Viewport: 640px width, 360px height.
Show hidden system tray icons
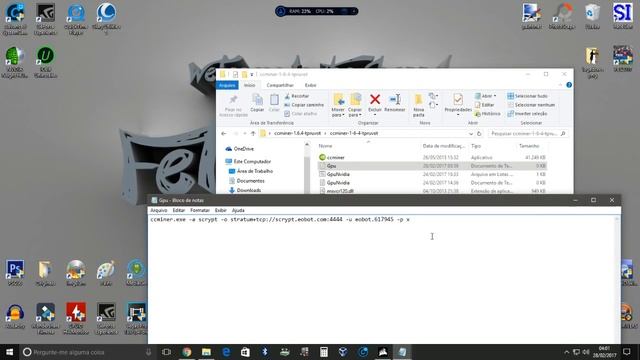[566, 352]
